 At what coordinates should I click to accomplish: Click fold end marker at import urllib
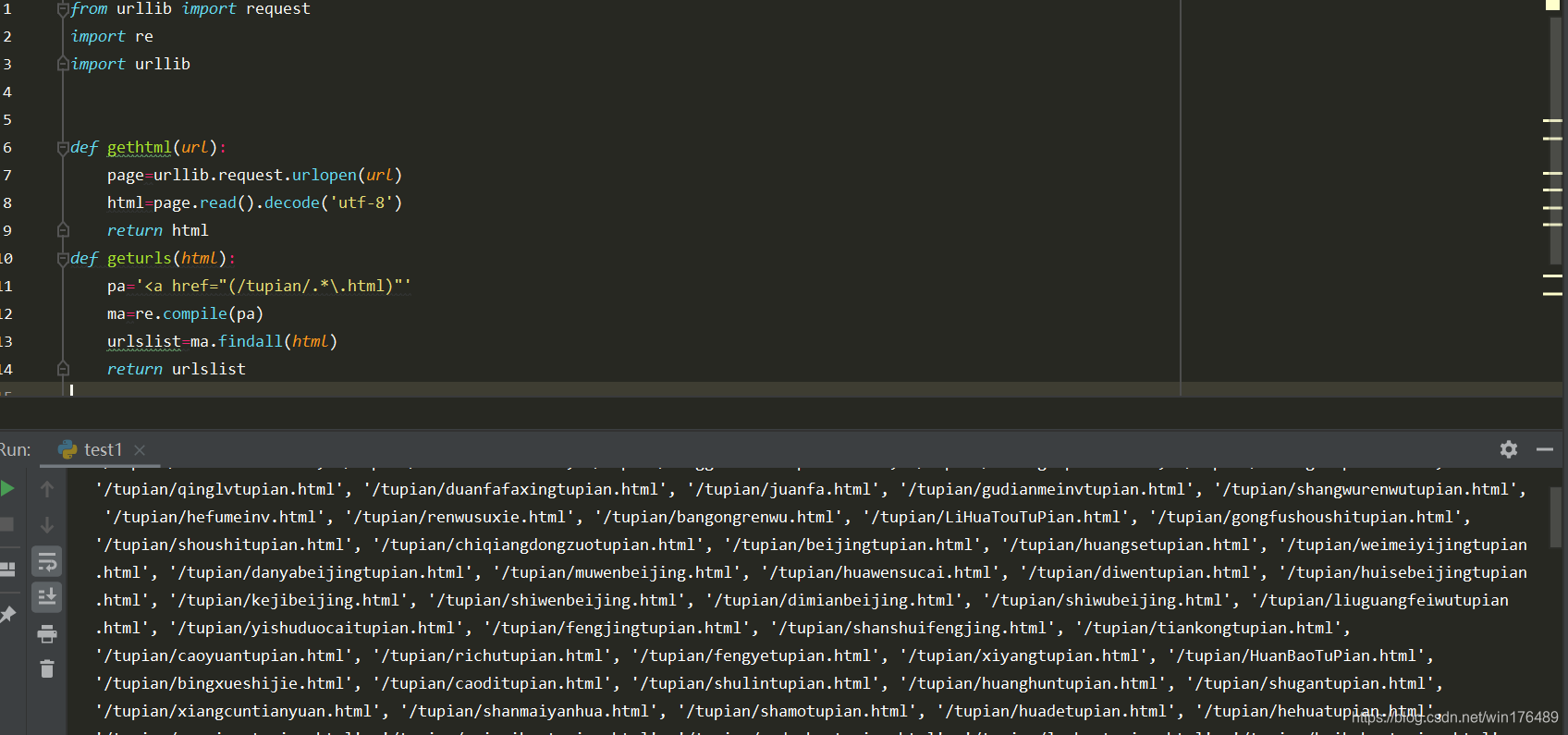tap(63, 64)
